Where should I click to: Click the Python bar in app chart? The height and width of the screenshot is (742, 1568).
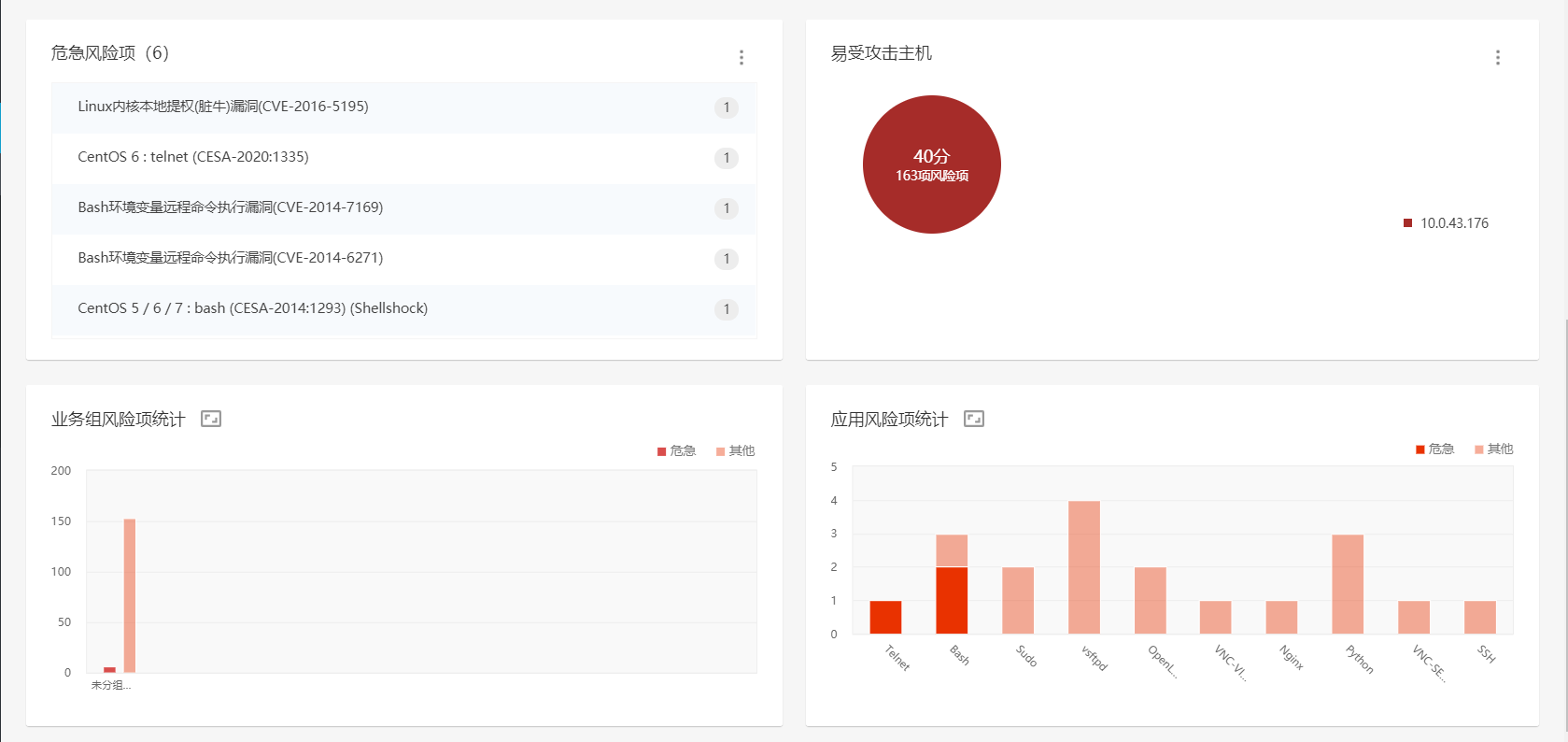coord(1348,584)
